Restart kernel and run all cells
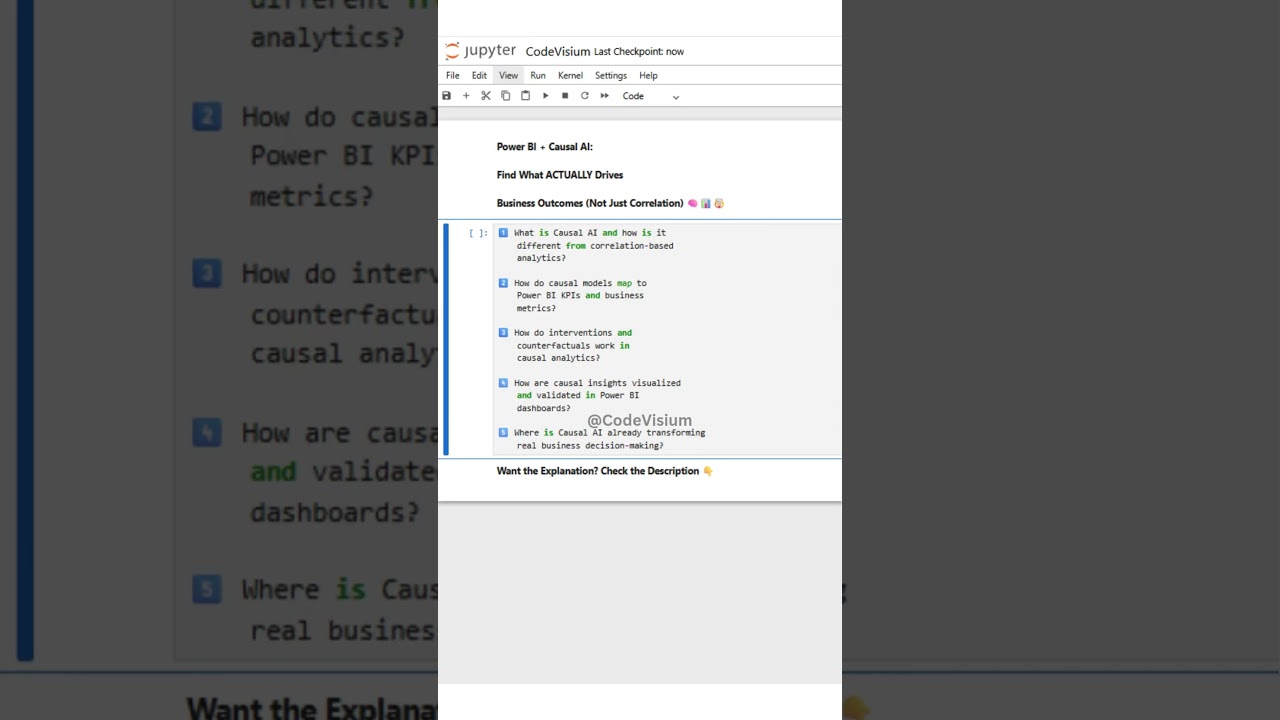The height and width of the screenshot is (720, 1280). pyautogui.click(x=604, y=96)
